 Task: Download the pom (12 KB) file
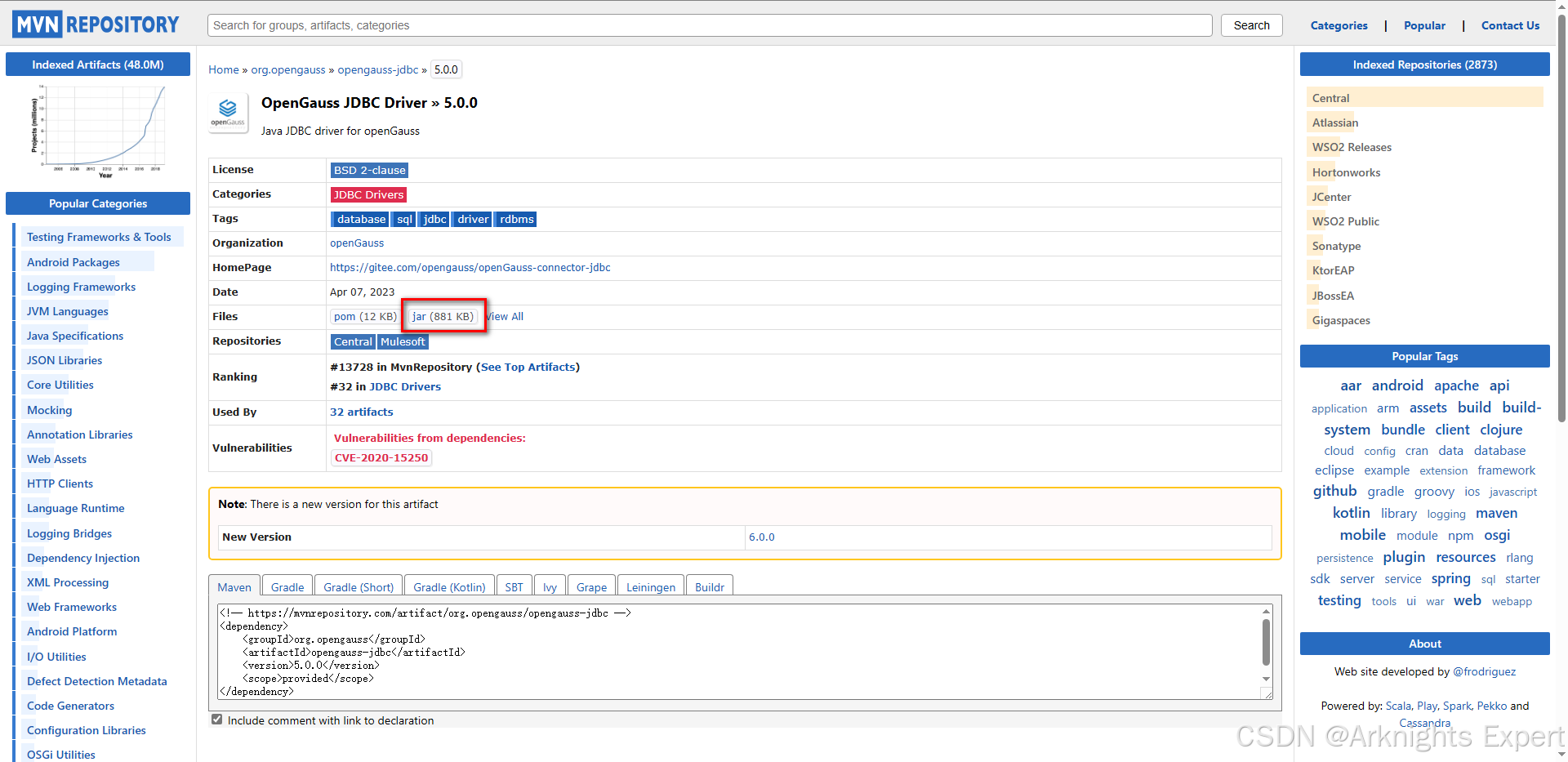[365, 316]
